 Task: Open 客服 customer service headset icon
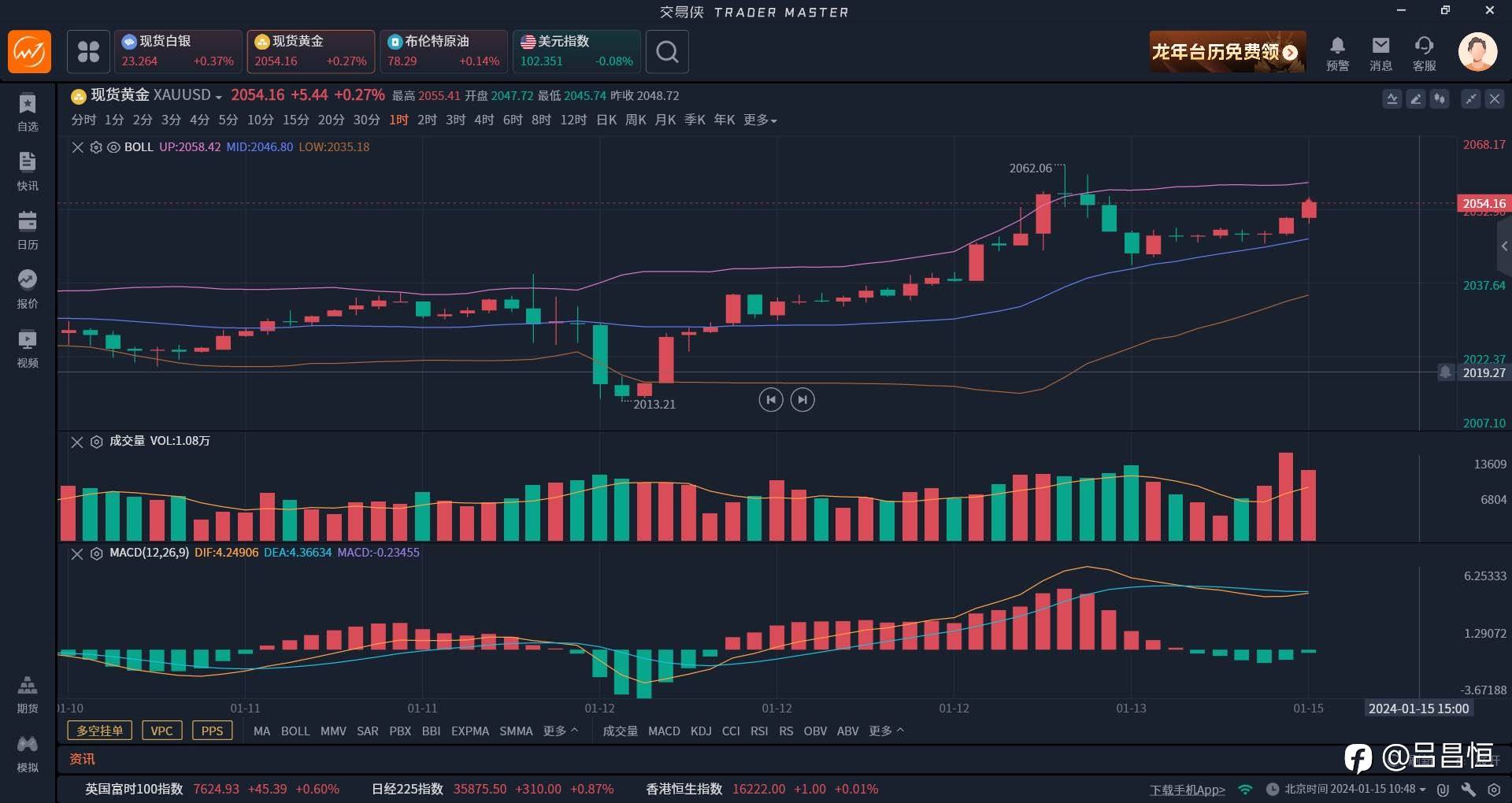[x=1424, y=46]
